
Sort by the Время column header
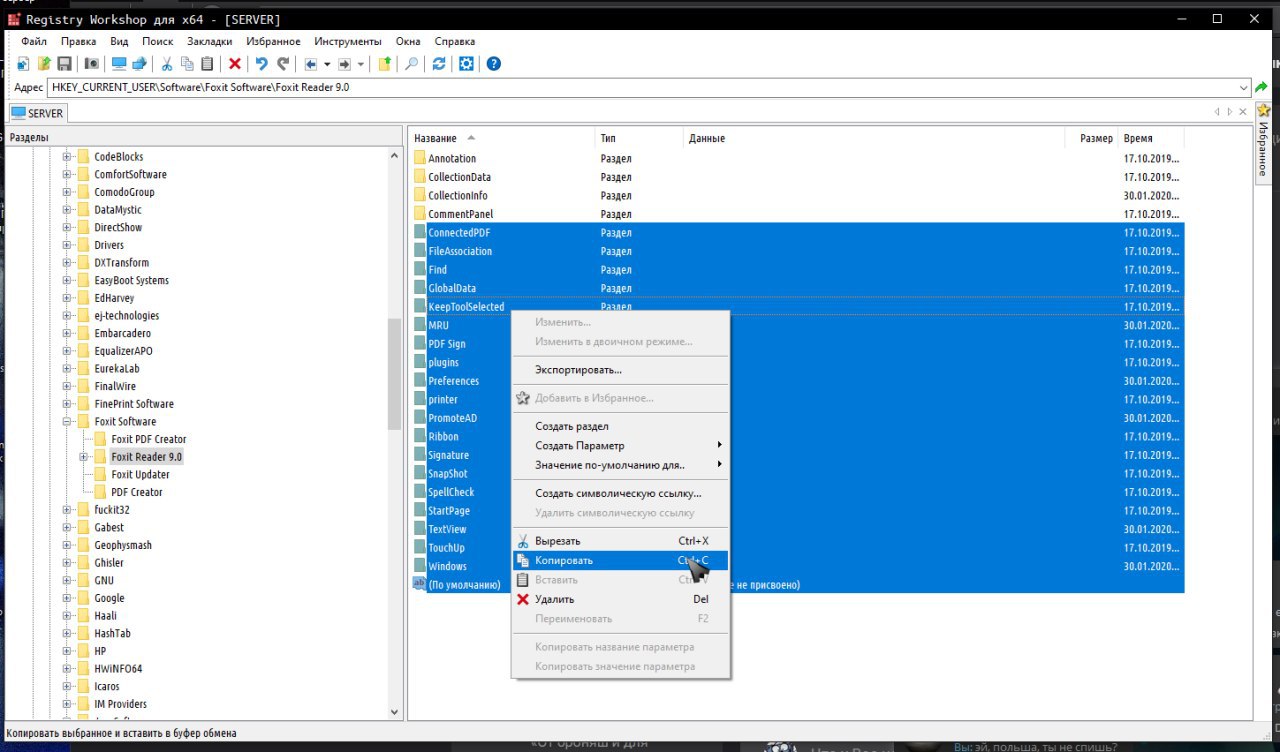[x=1151, y=138]
